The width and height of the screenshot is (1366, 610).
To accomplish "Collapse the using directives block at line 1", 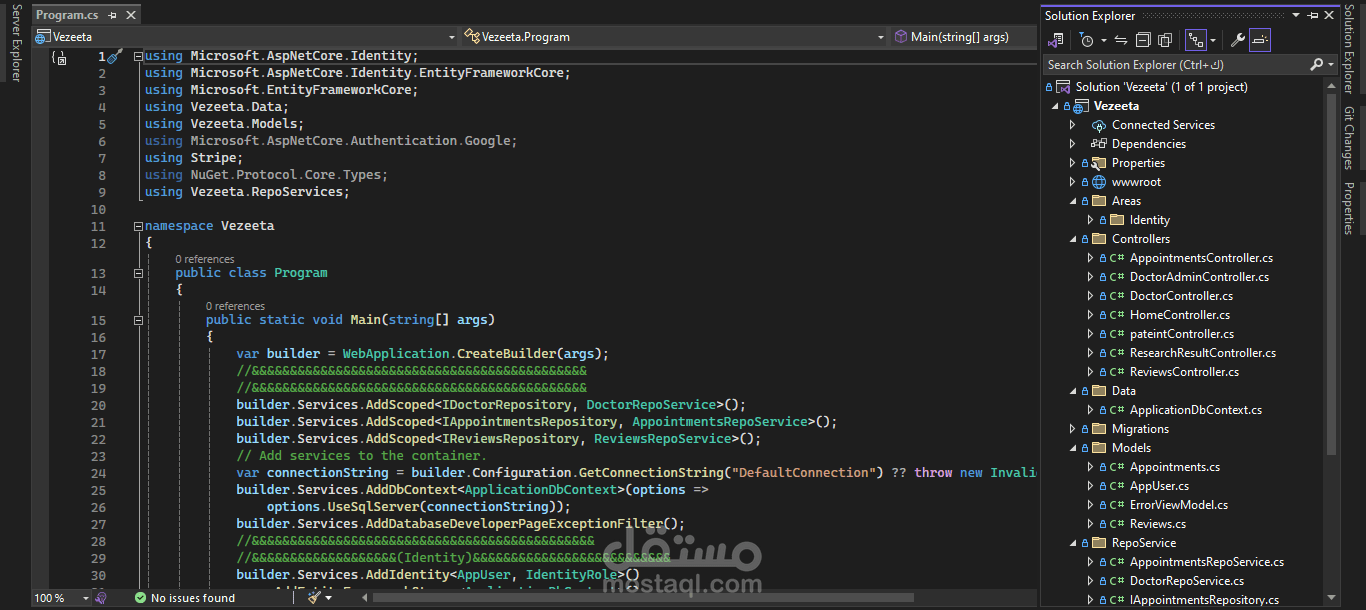I will pyautogui.click(x=138, y=56).
